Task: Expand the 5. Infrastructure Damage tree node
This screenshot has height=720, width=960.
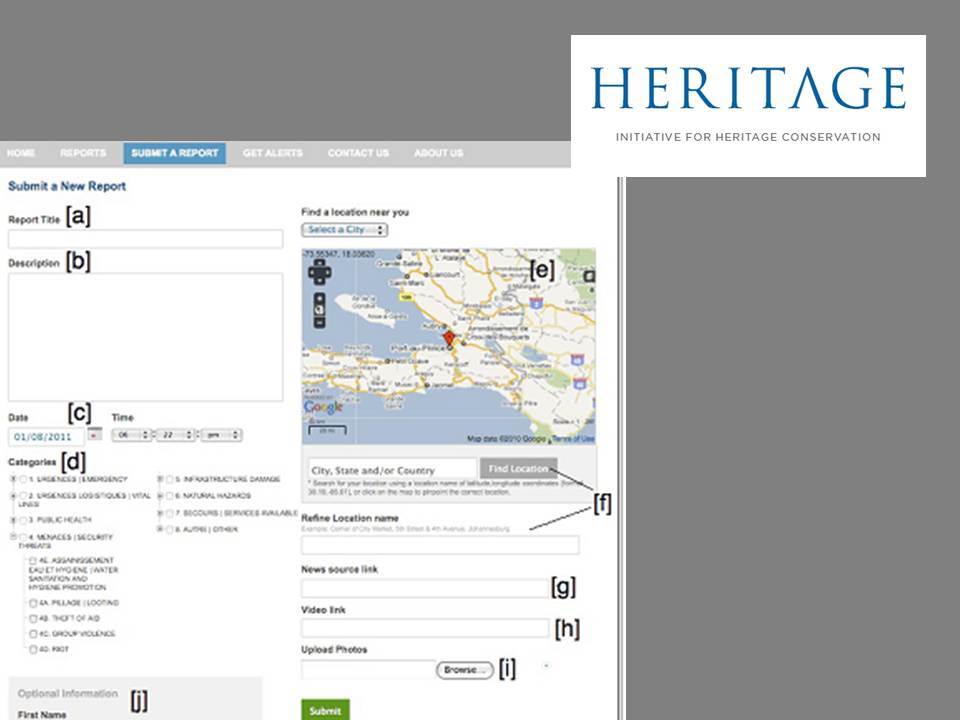Action: tap(160, 479)
